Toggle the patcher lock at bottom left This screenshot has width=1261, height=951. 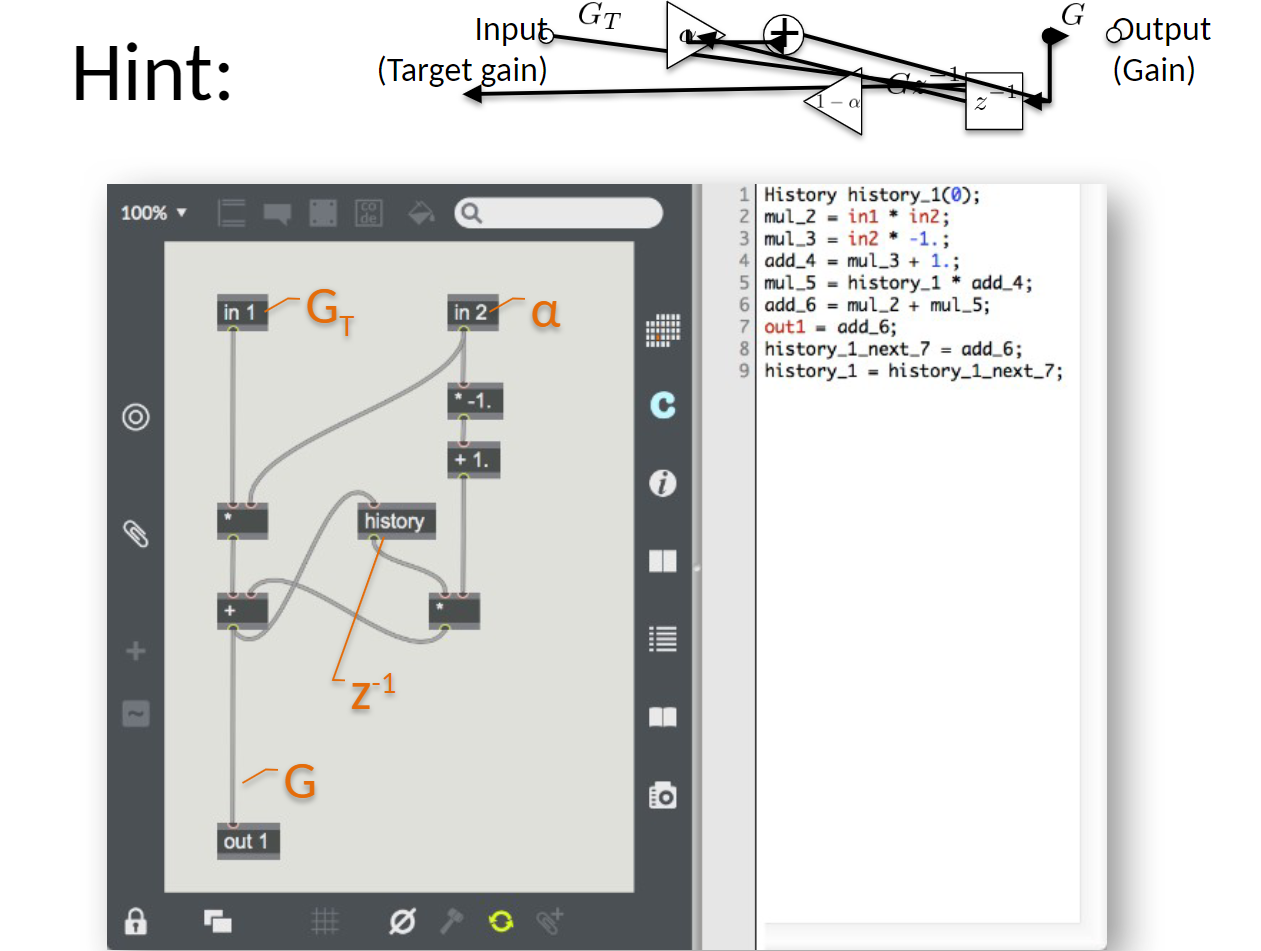click(135, 921)
